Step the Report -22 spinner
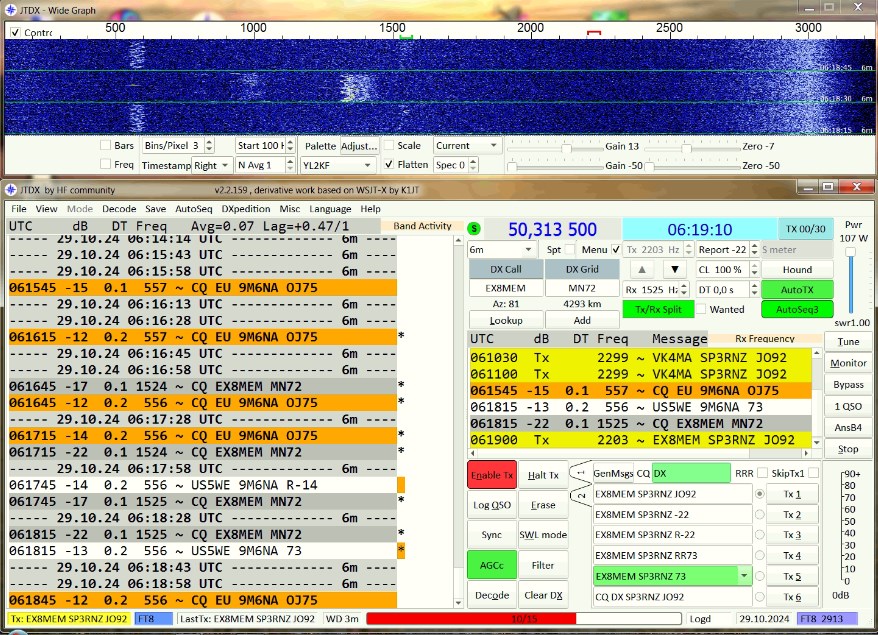This screenshot has height=635, width=878. point(754,249)
